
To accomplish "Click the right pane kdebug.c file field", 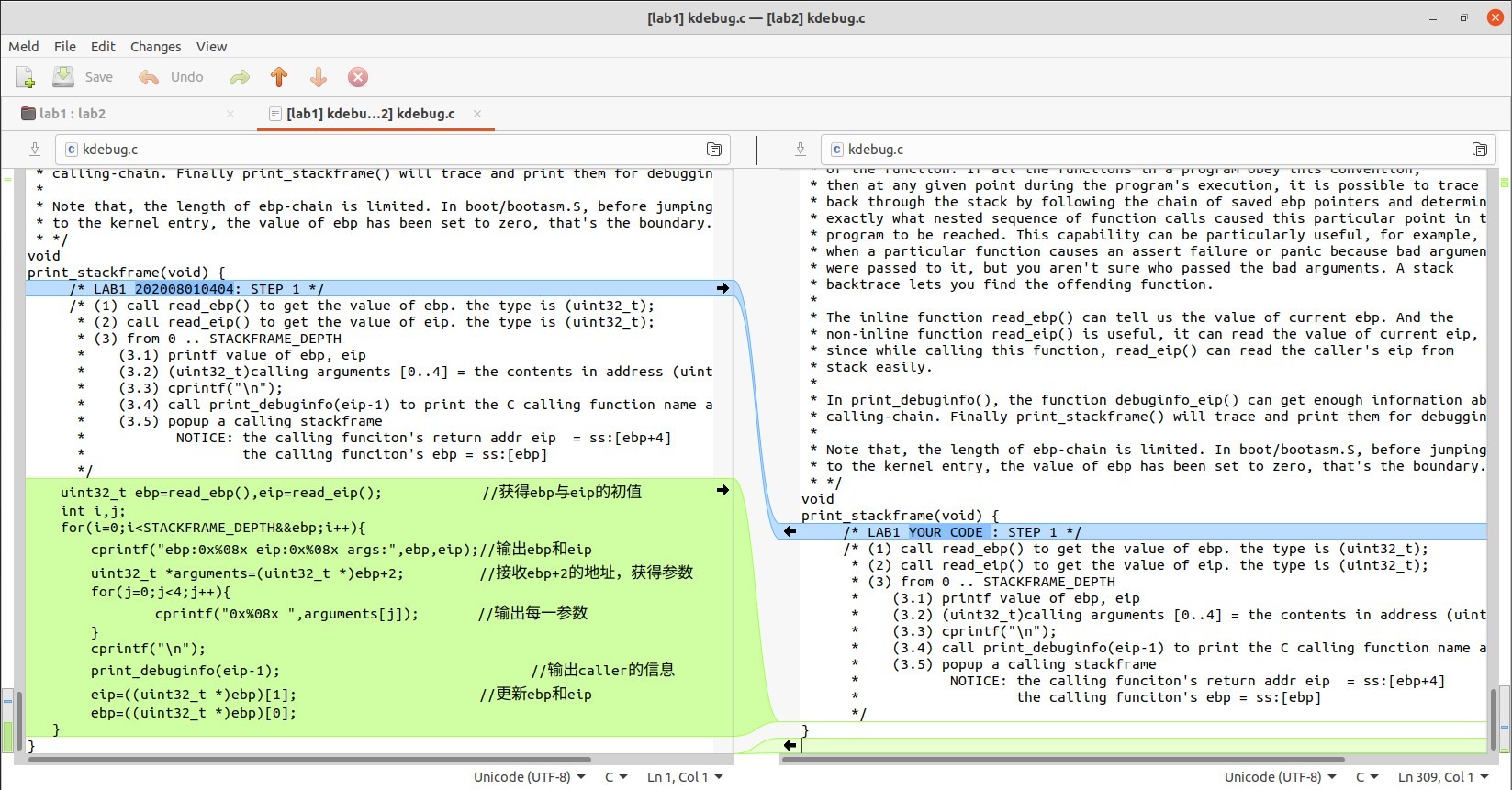I will tap(1159, 150).
